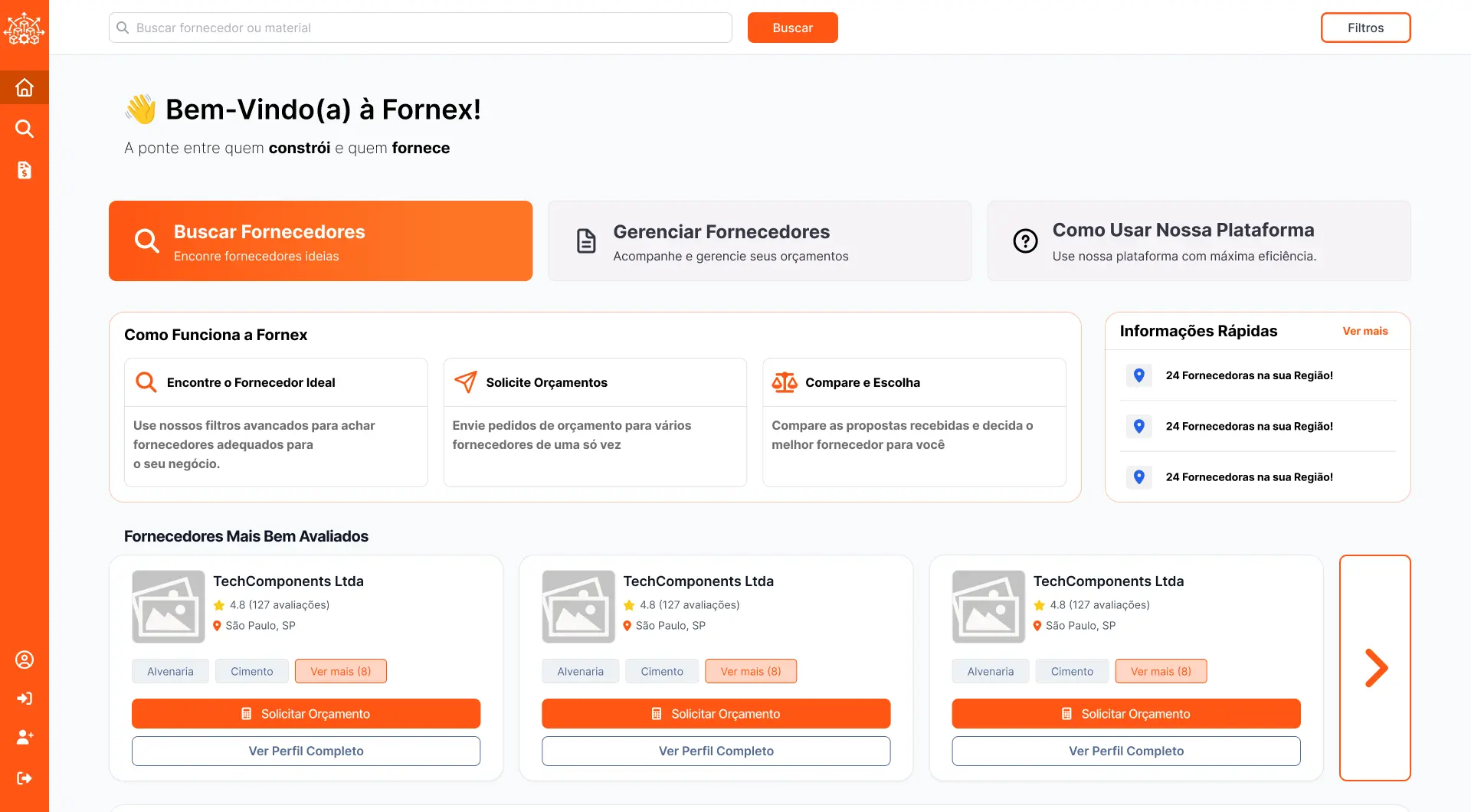1471x812 pixels.
Task: Click the Encontre o Fornecedor Ideal heading
Action: (251, 382)
